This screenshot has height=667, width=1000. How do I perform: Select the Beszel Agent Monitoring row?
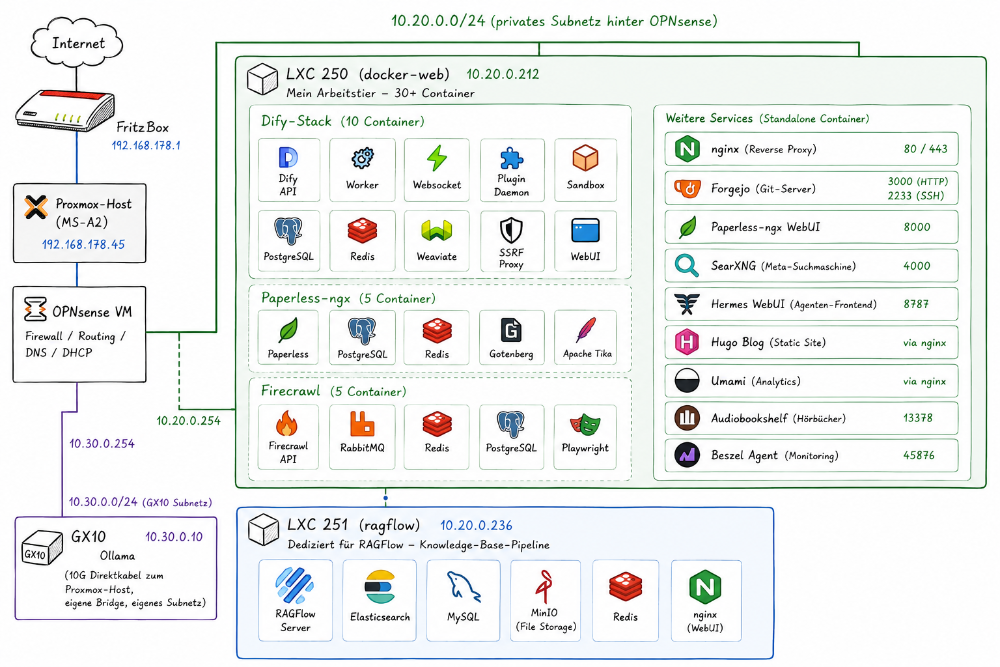pos(811,455)
